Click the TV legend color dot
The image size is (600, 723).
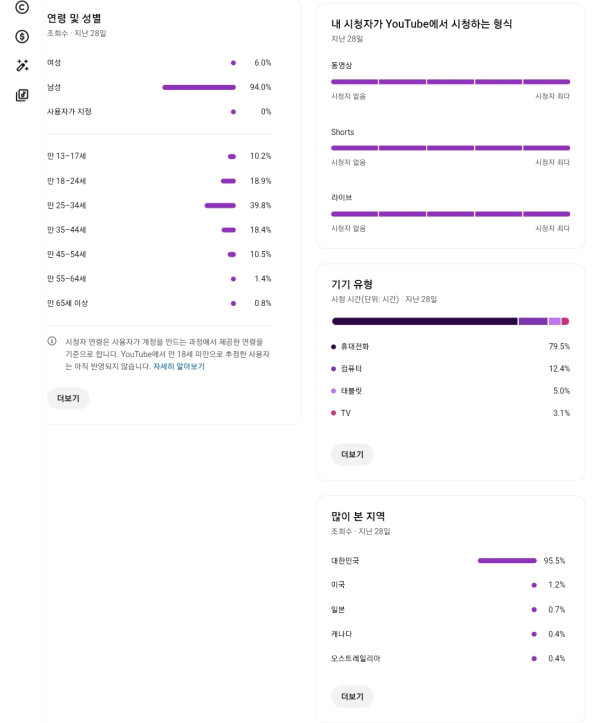pyautogui.click(x=334, y=413)
